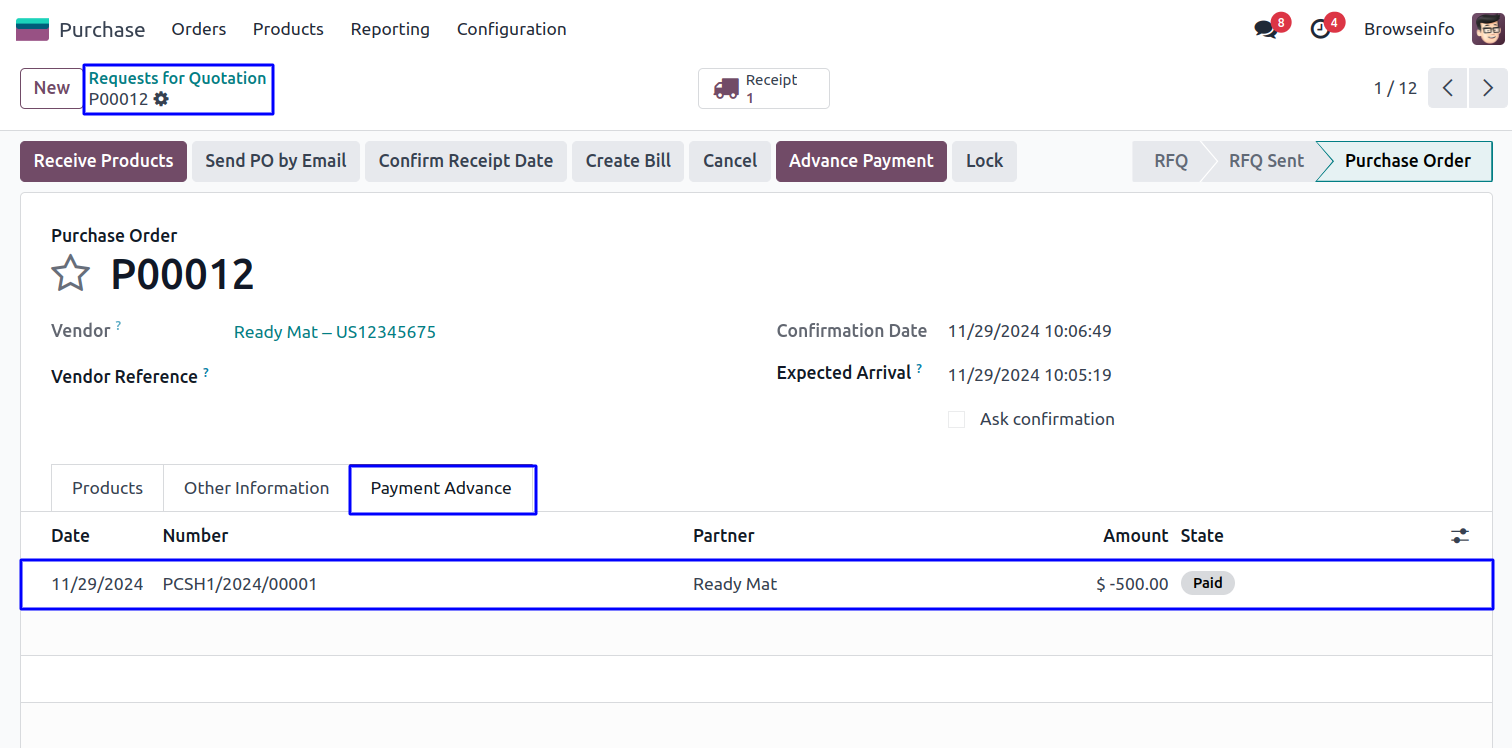Expand the Reporting menu

tap(390, 29)
